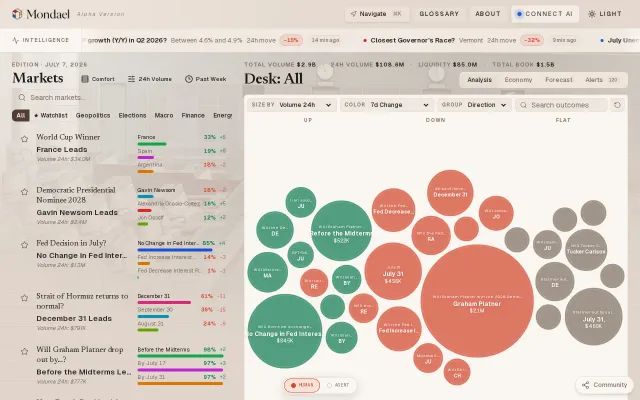Star the Democratic Presidential Nominee market

coord(24,192)
